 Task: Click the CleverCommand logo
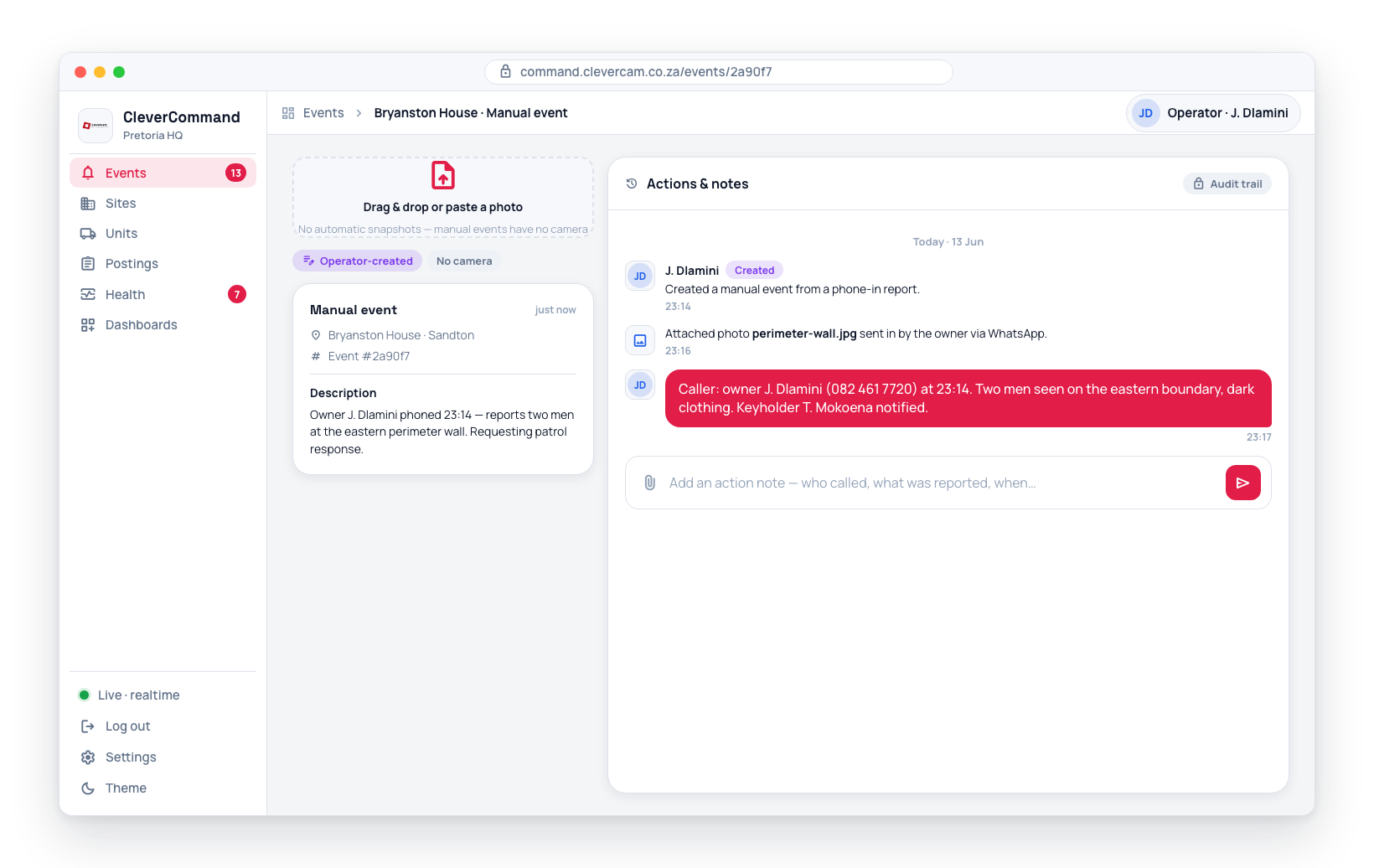tap(96, 126)
